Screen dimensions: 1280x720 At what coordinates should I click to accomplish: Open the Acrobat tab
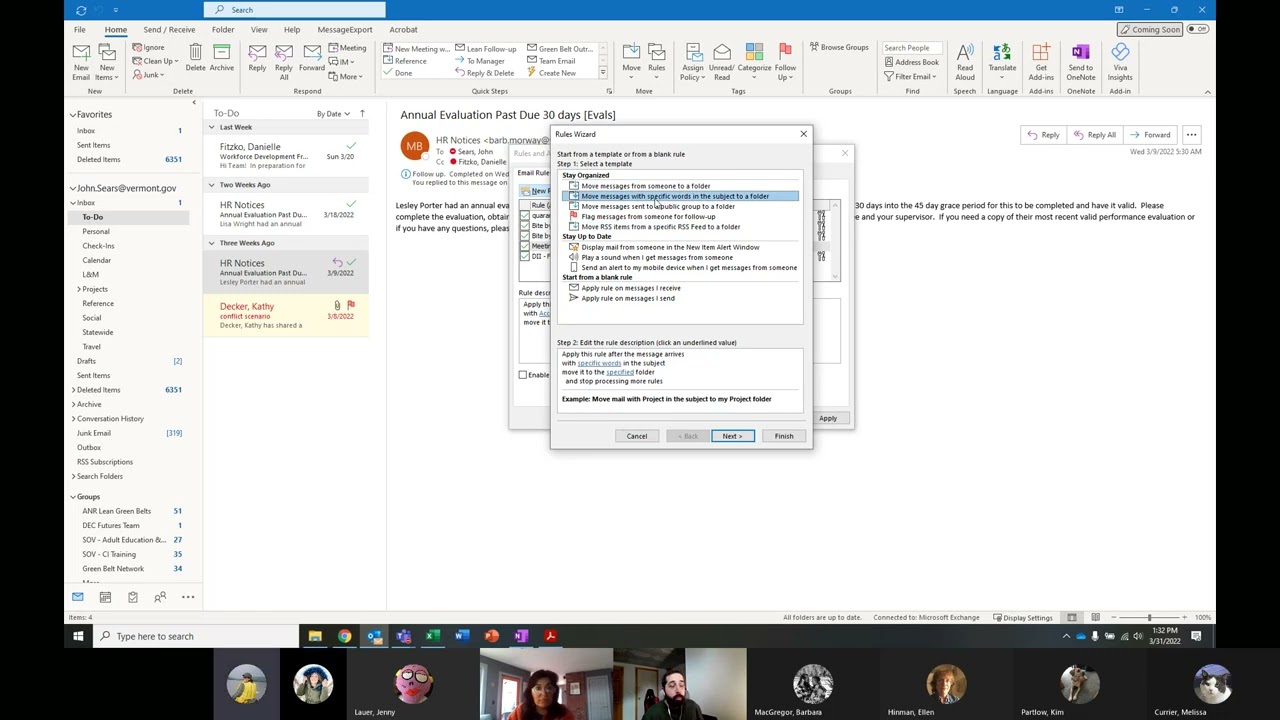(403, 29)
